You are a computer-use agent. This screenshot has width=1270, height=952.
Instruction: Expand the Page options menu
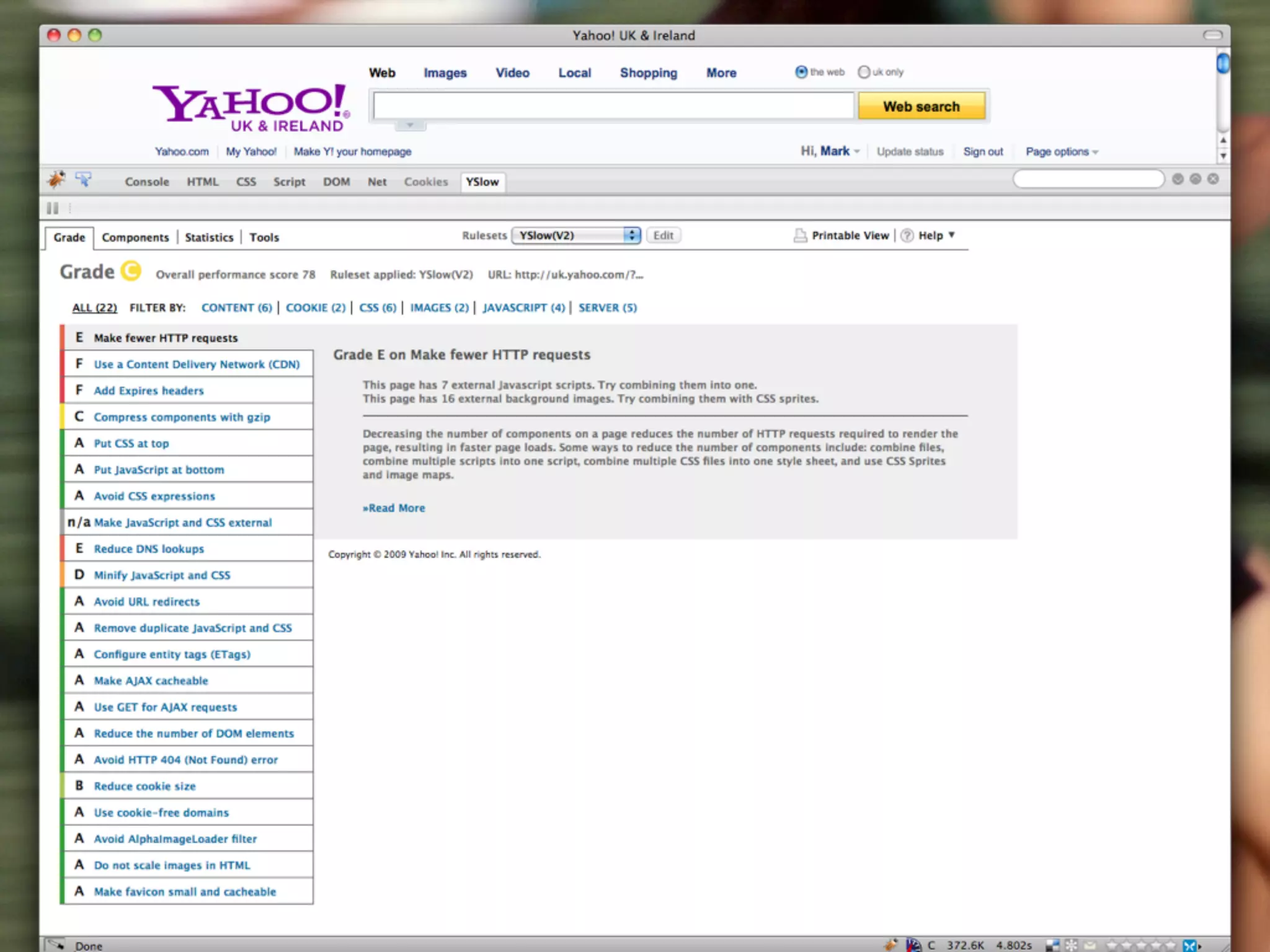[1062, 152]
